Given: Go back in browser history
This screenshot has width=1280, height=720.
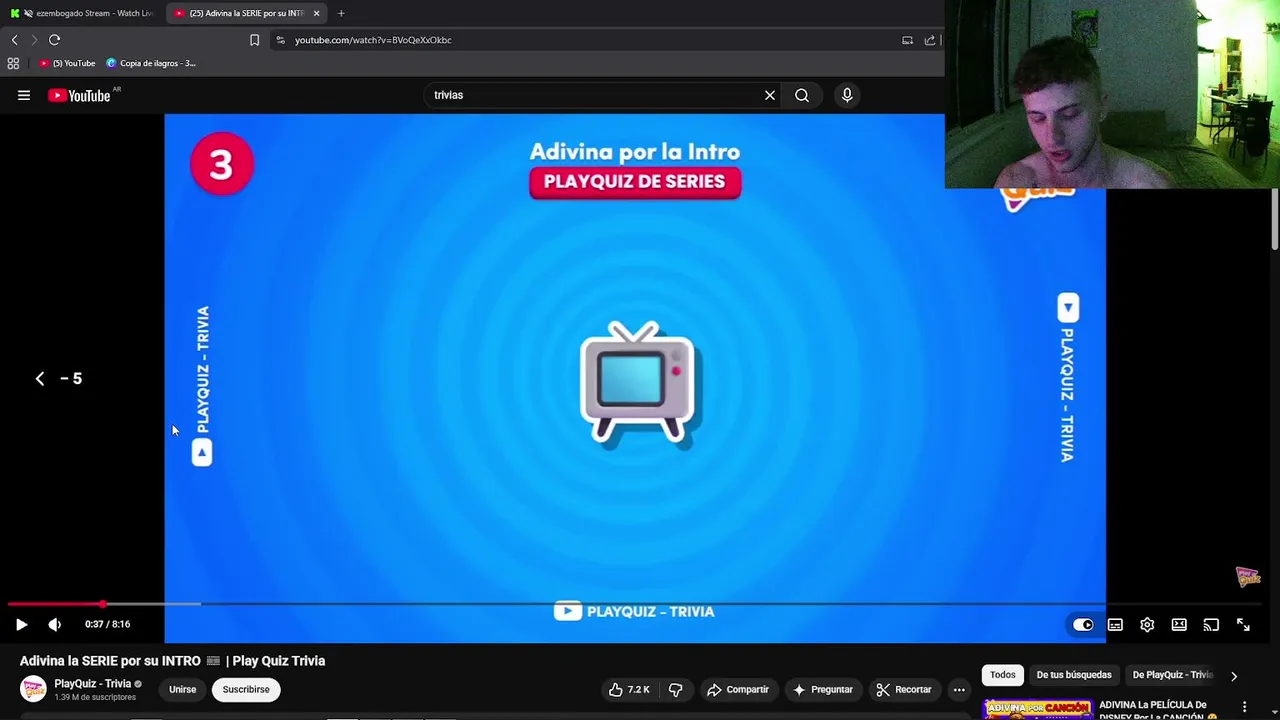Looking at the screenshot, I should click(14, 40).
